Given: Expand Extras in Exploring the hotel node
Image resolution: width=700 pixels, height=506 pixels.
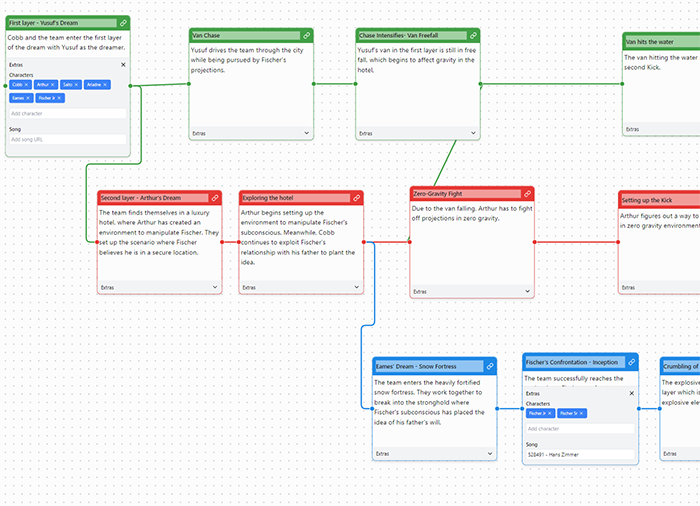Looking at the screenshot, I should click(356, 287).
